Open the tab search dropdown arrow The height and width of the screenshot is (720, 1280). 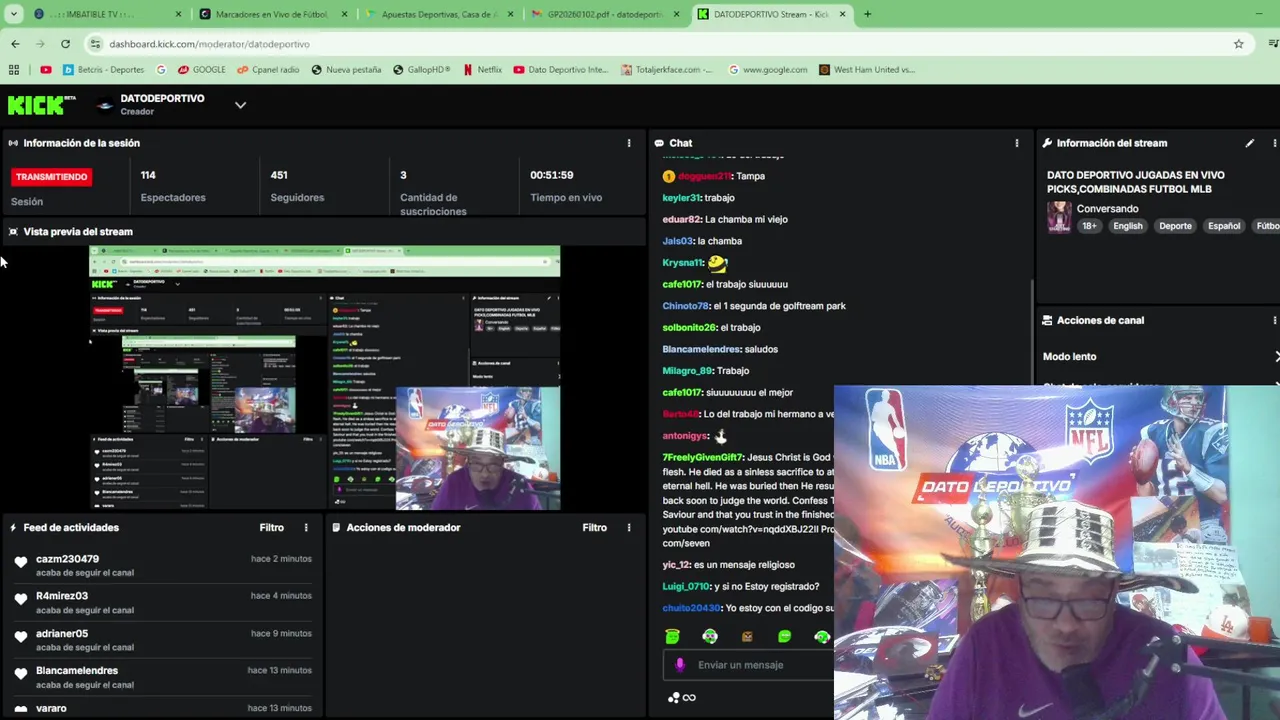pyautogui.click(x=13, y=14)
